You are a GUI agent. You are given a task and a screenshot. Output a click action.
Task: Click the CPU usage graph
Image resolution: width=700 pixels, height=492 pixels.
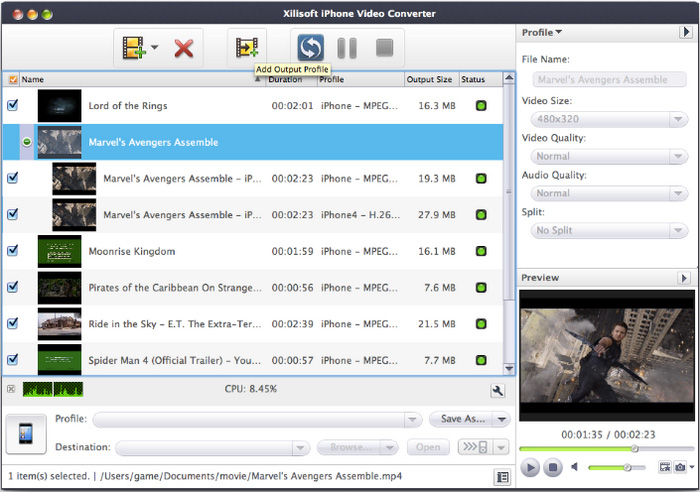[53, 389]
